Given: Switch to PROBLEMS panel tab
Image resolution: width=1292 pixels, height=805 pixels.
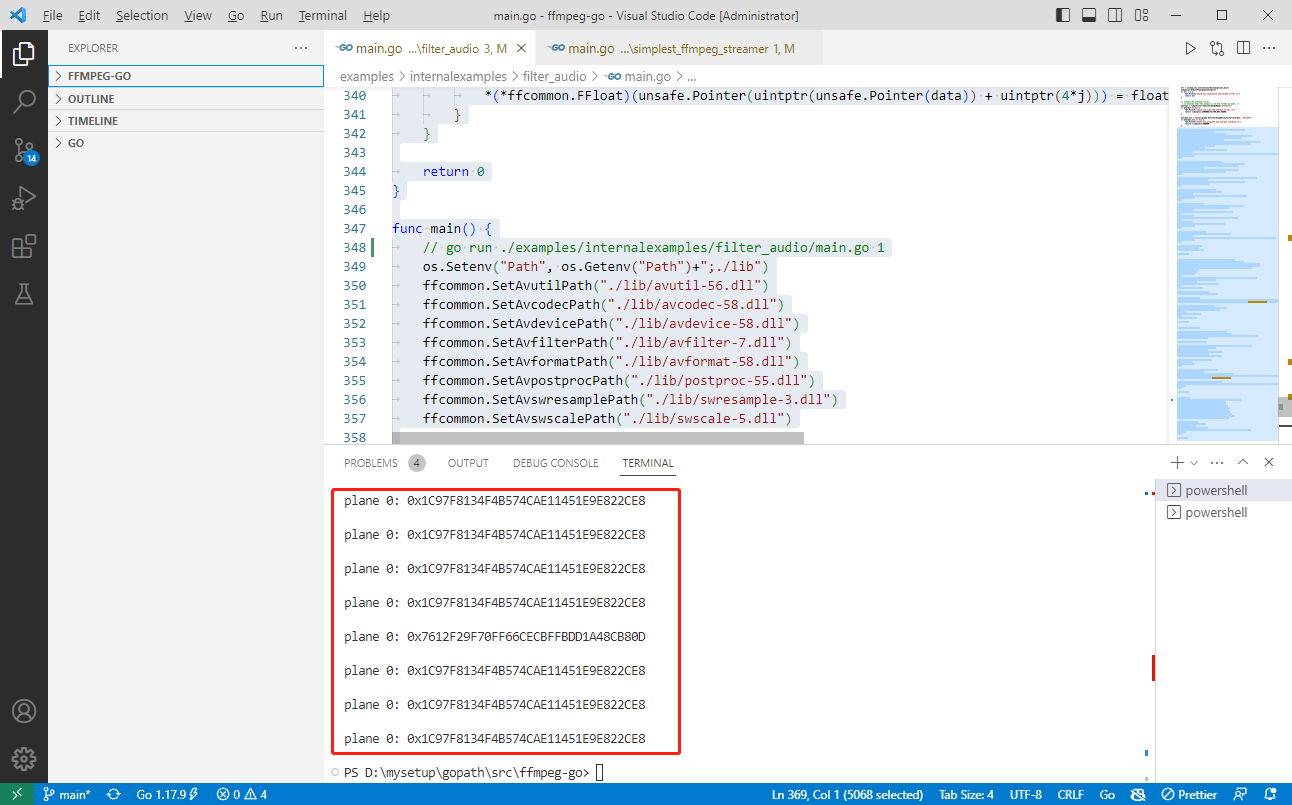Looking at the screenshot, I should pyautogui.click(x=384, y=463).
